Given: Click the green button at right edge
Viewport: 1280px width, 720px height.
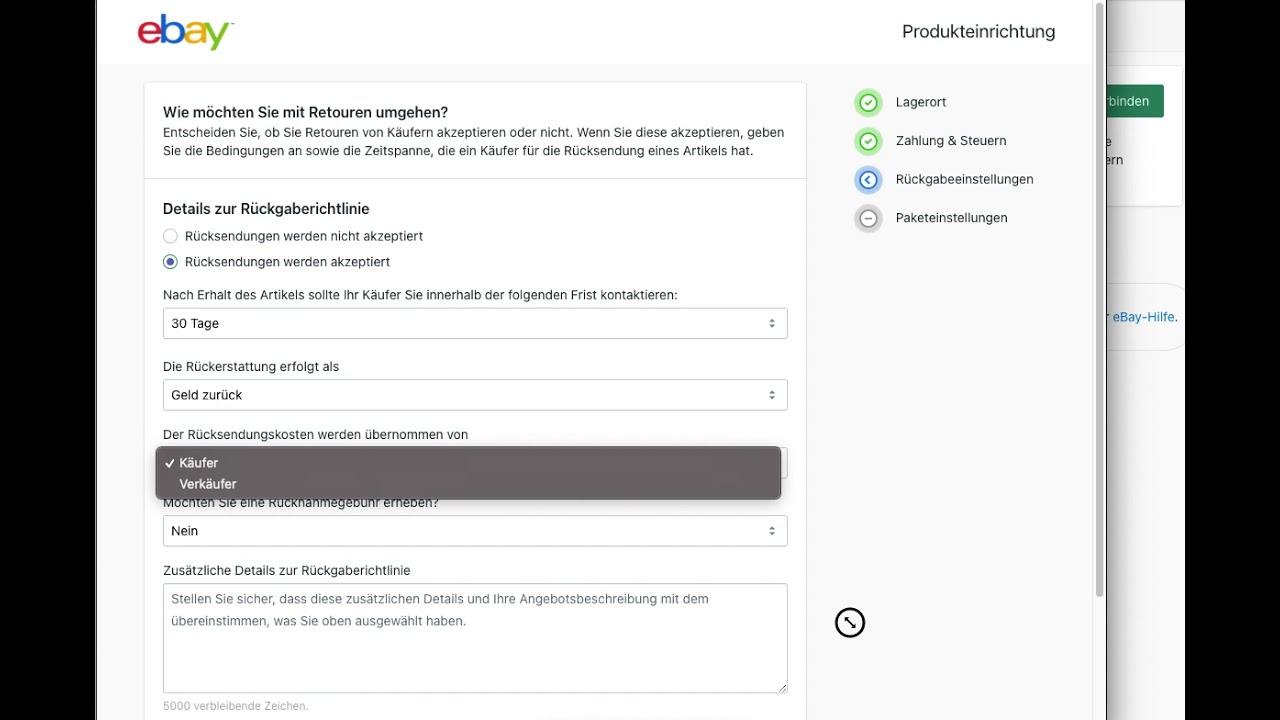Looking at the screenshot, I should click(1133, 101).
